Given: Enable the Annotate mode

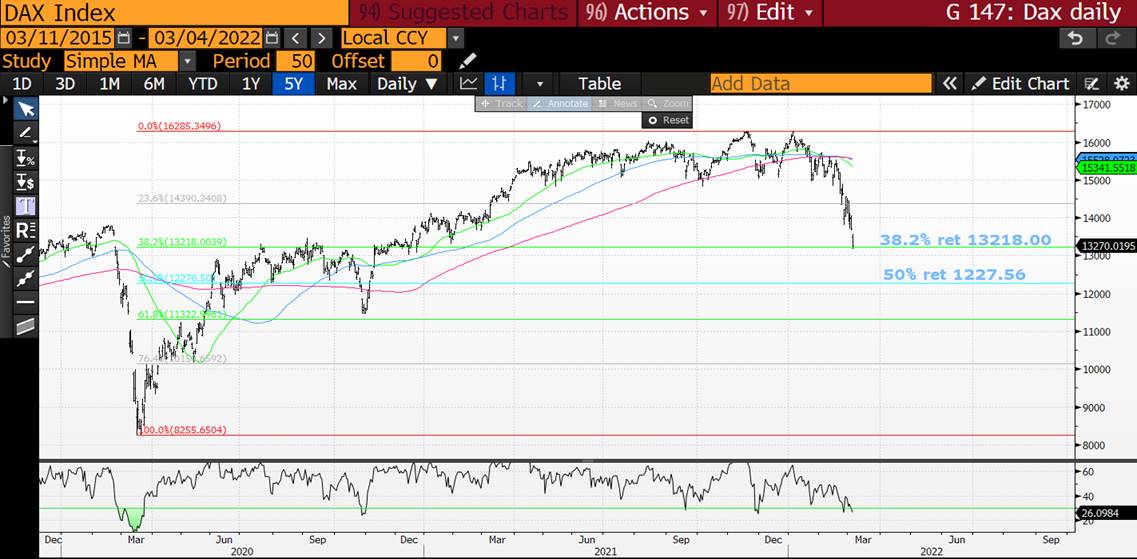Looking at the screenshot, I should click(560, 104).
